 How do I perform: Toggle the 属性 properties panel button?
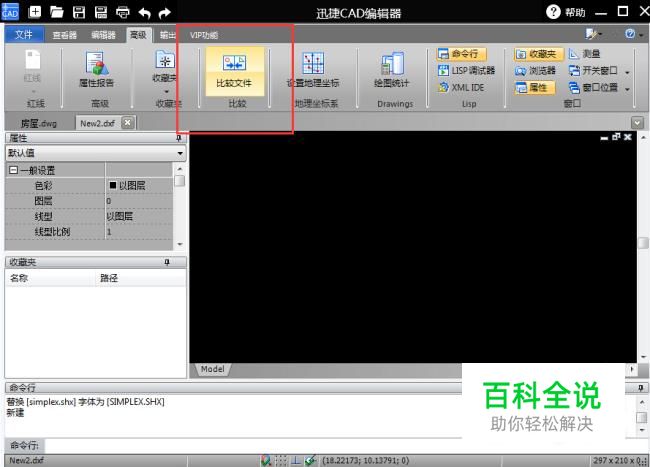534,87
